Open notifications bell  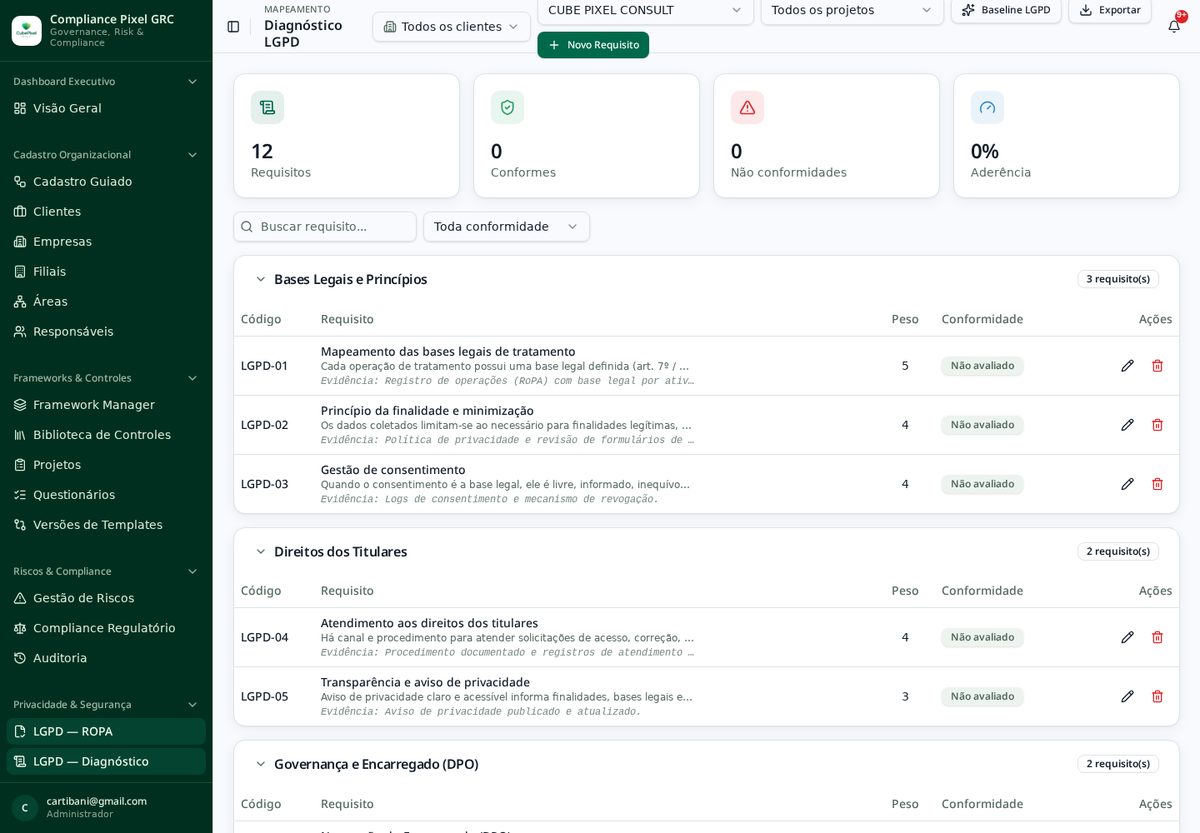click(1174, 26)
